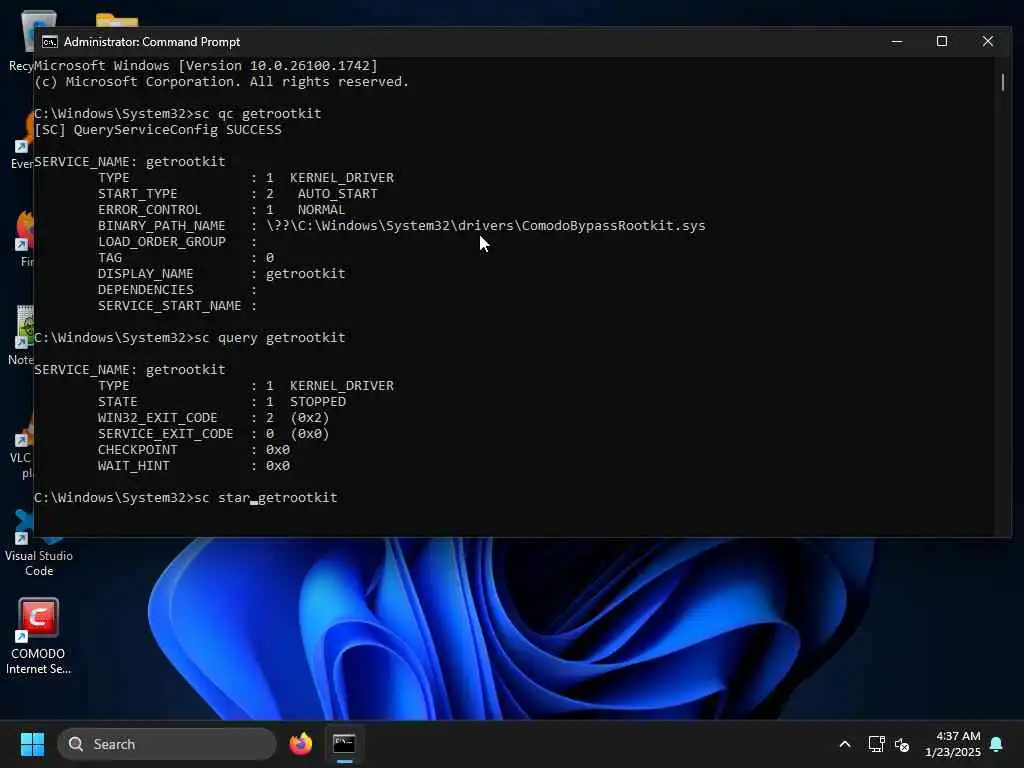The width and height of the screenshot is (1024, 768).
Task: Click the muted volume tray icon
Action: click(902, 744)
